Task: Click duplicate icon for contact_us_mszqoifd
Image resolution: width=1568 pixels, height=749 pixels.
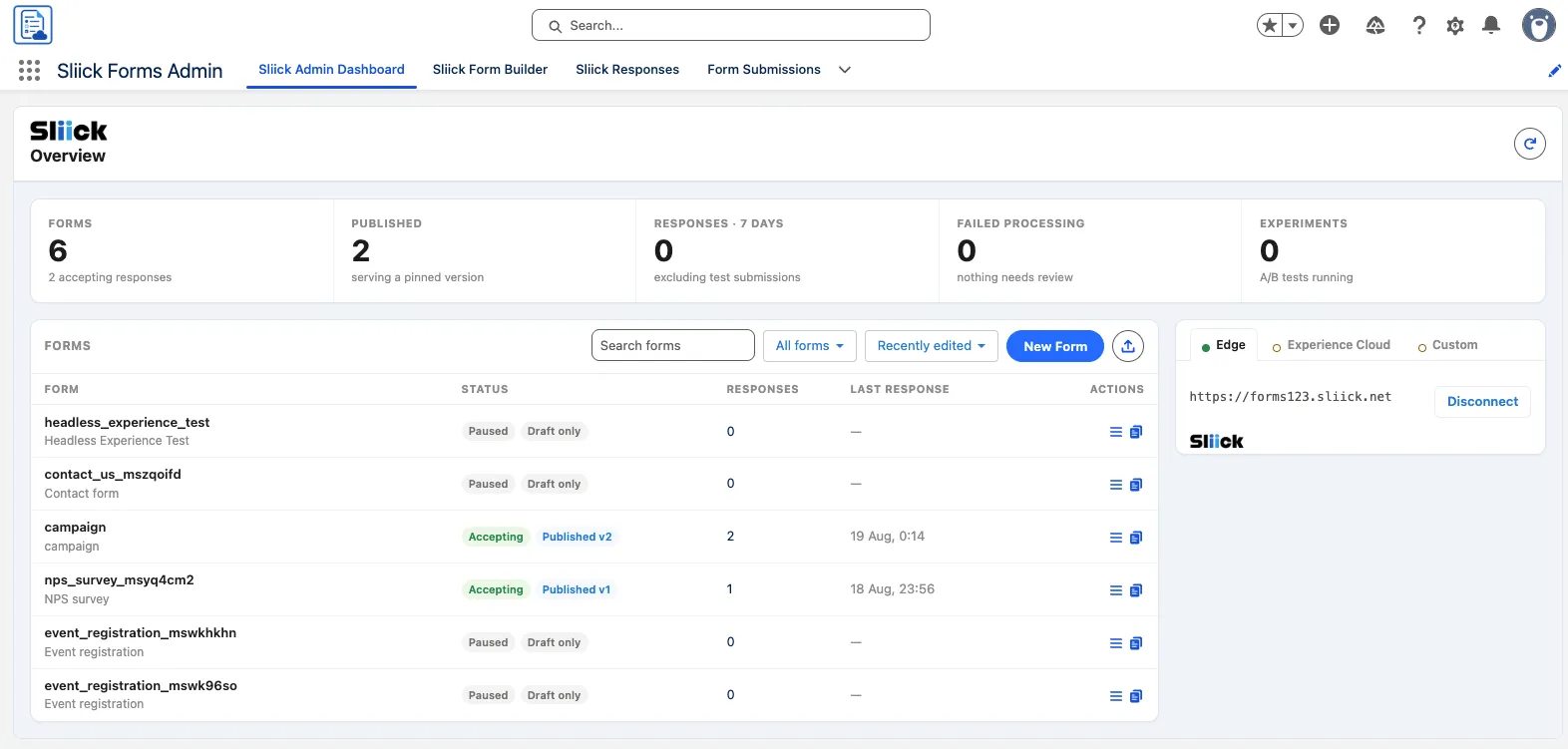Action: 1135,485
